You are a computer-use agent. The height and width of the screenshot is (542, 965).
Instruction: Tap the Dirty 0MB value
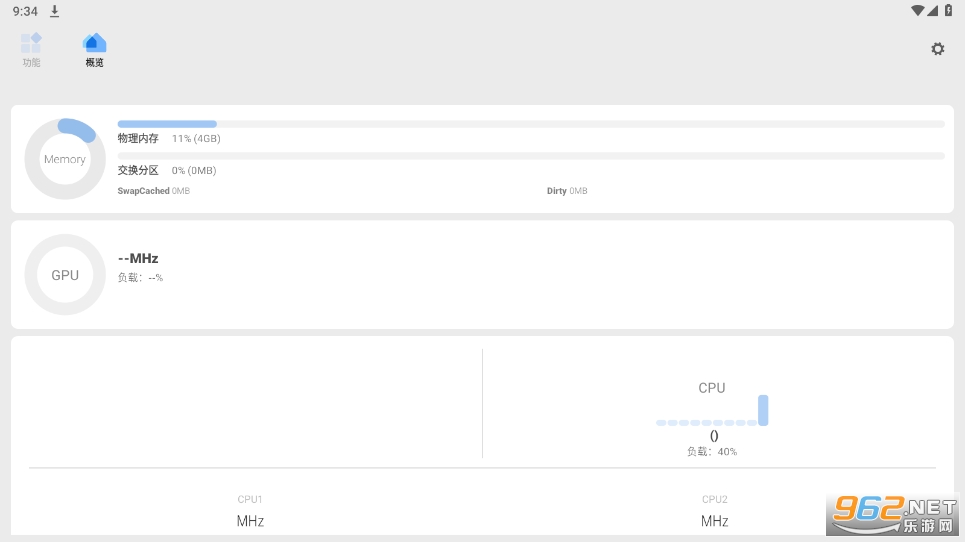(567, 191)
